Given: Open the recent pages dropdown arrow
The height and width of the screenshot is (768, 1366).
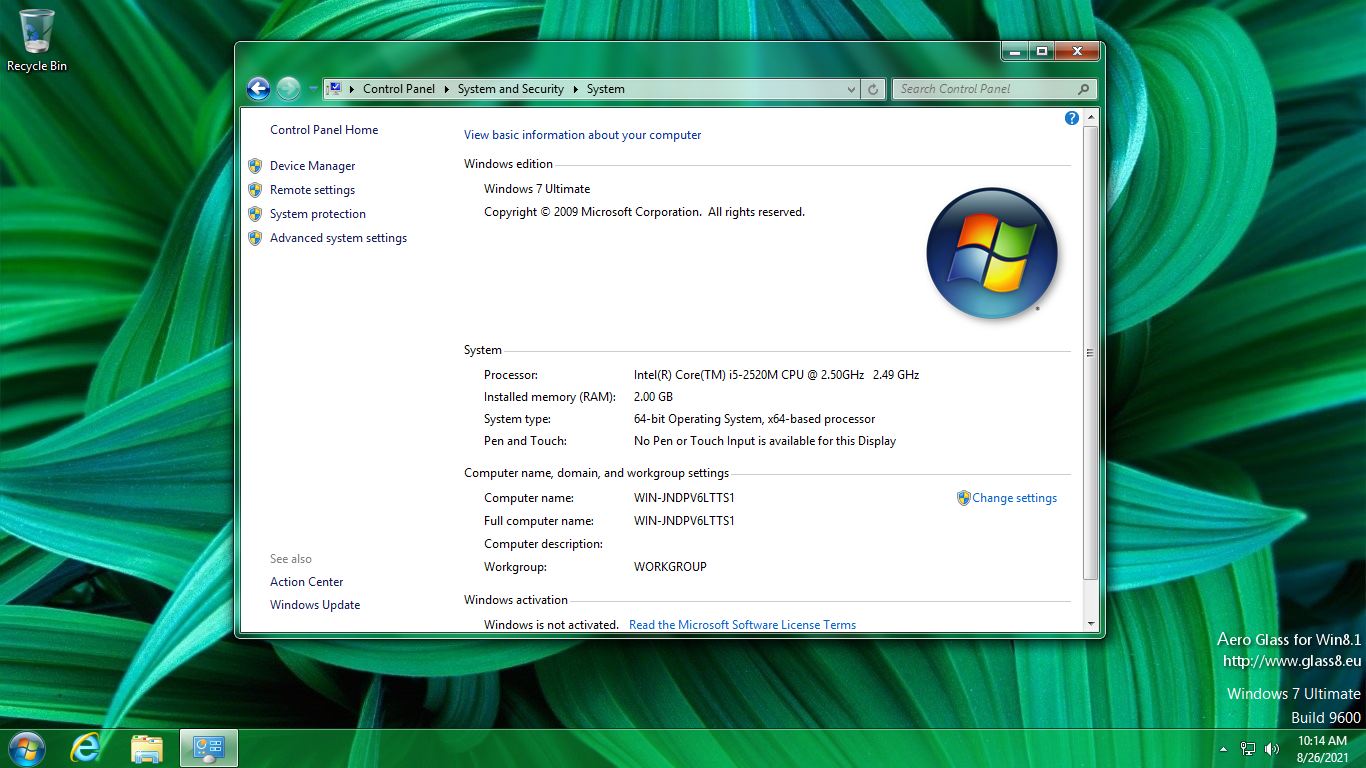Looking at the screenshot, I should point(312,89).
